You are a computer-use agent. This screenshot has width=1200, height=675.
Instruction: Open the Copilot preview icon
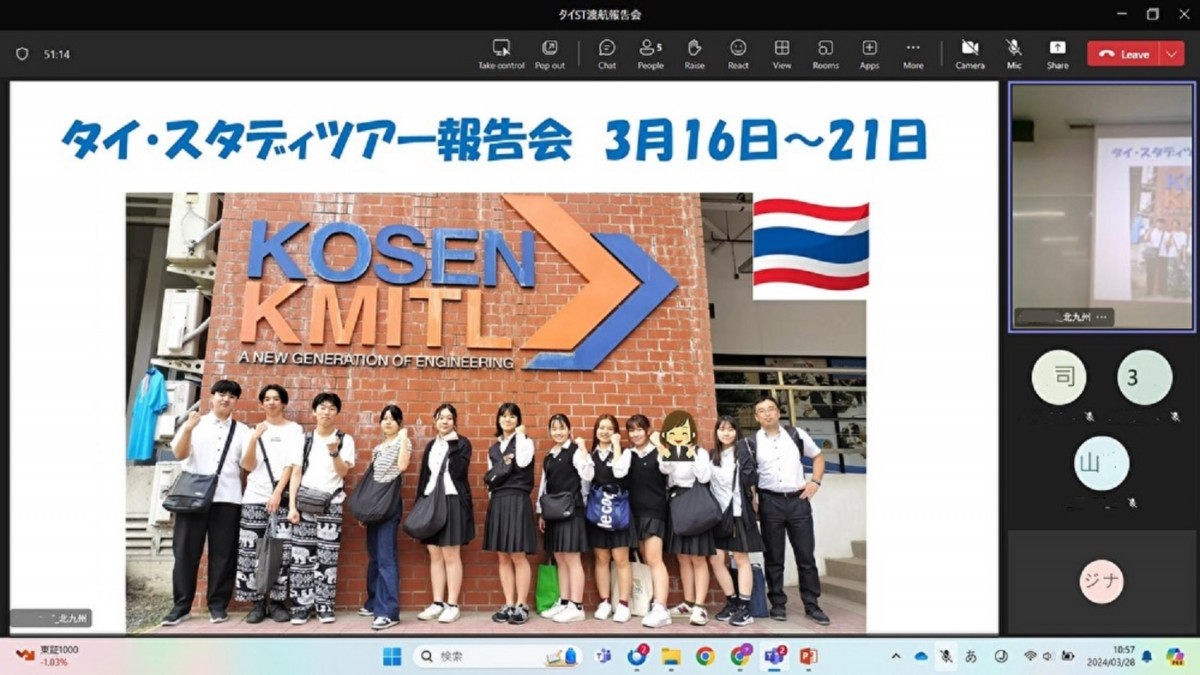[1175, 656]
